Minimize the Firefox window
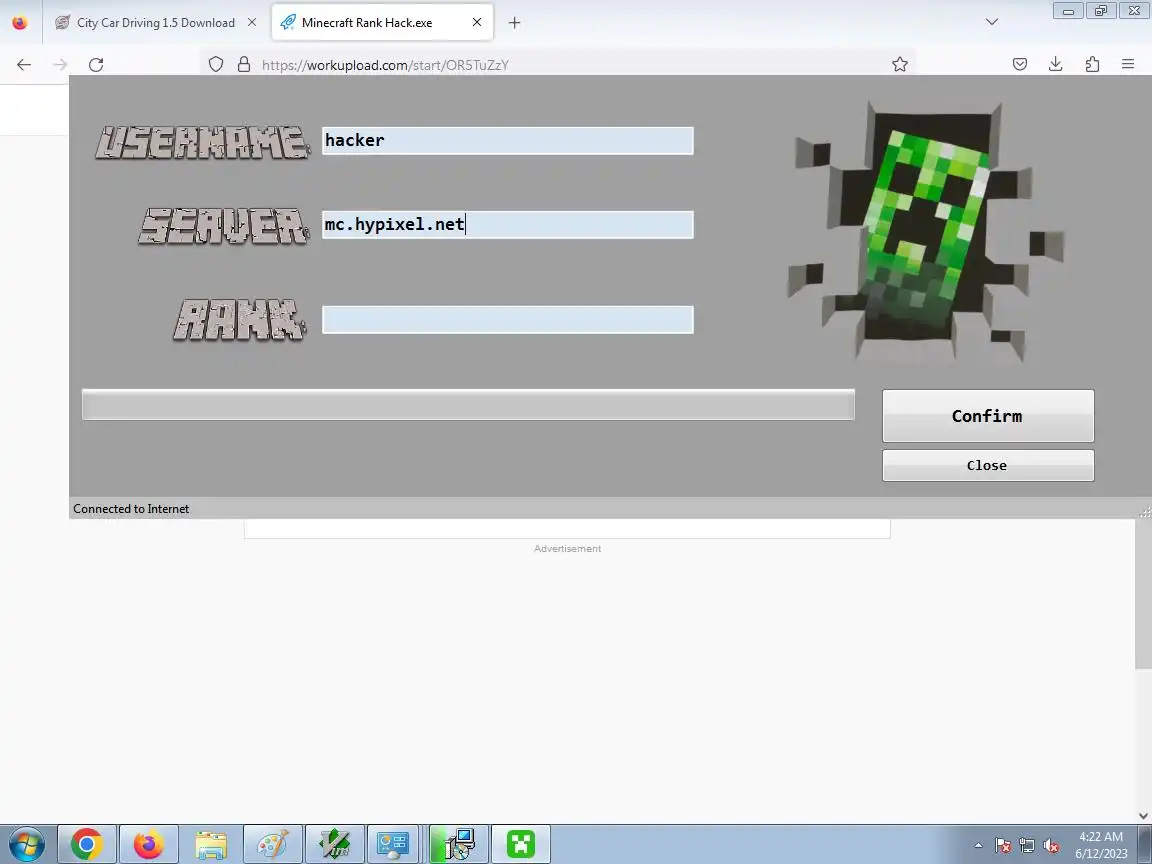Image resolution: width=1152 pixels, height=864 pixels. point(1068,11)
